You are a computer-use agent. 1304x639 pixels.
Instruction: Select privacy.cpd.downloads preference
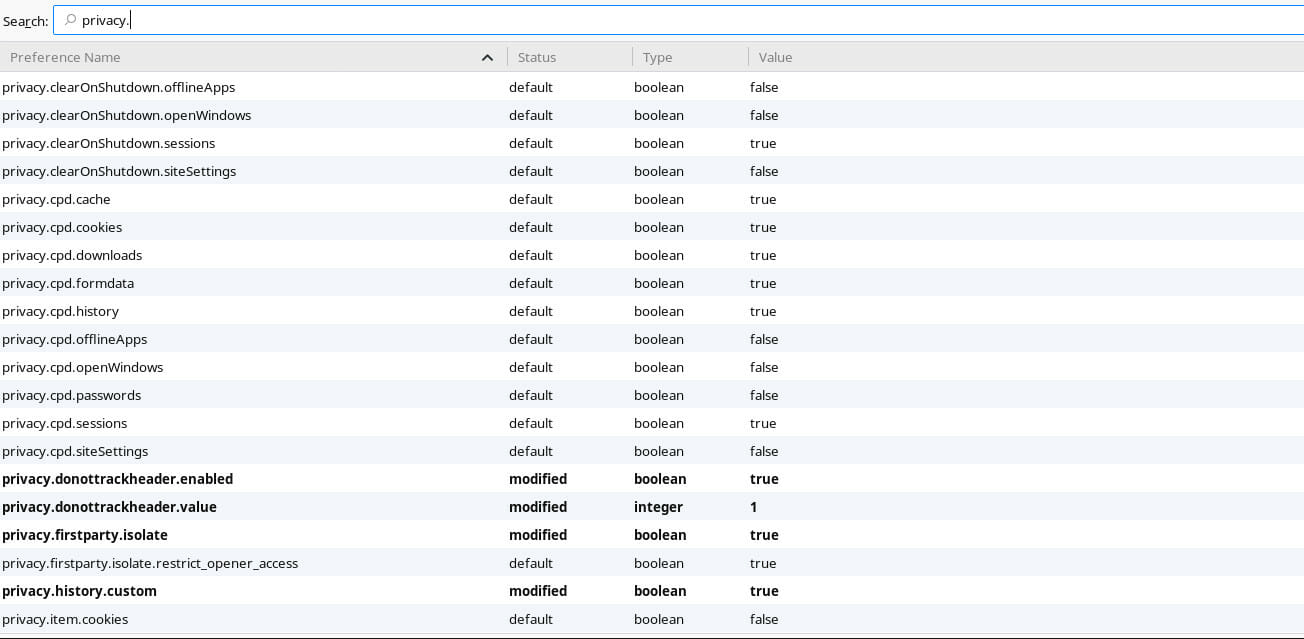tap(72, 255)
